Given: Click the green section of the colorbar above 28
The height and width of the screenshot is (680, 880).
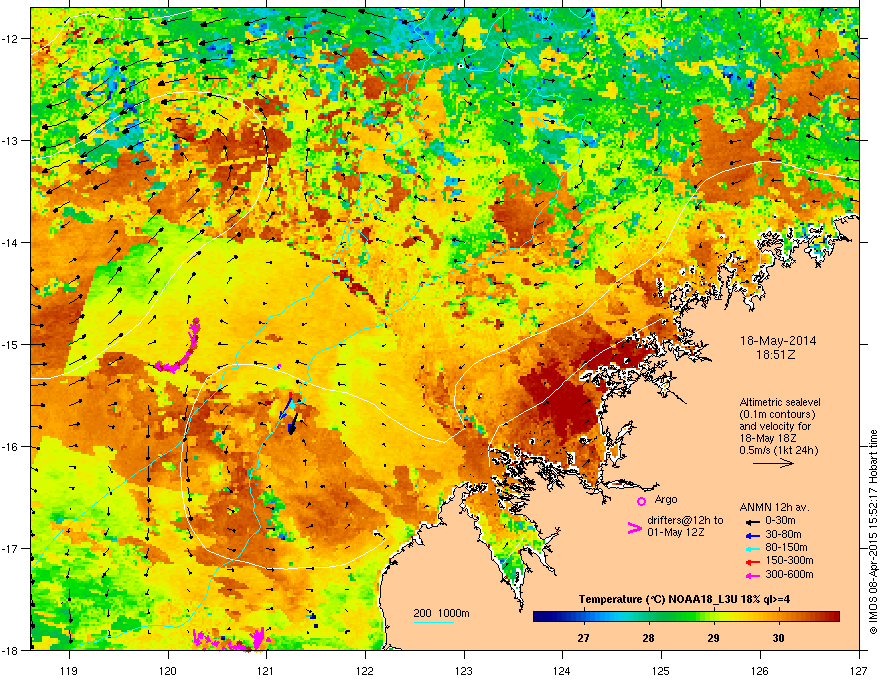Looking at the screenshot, I should tap(650, 617).
